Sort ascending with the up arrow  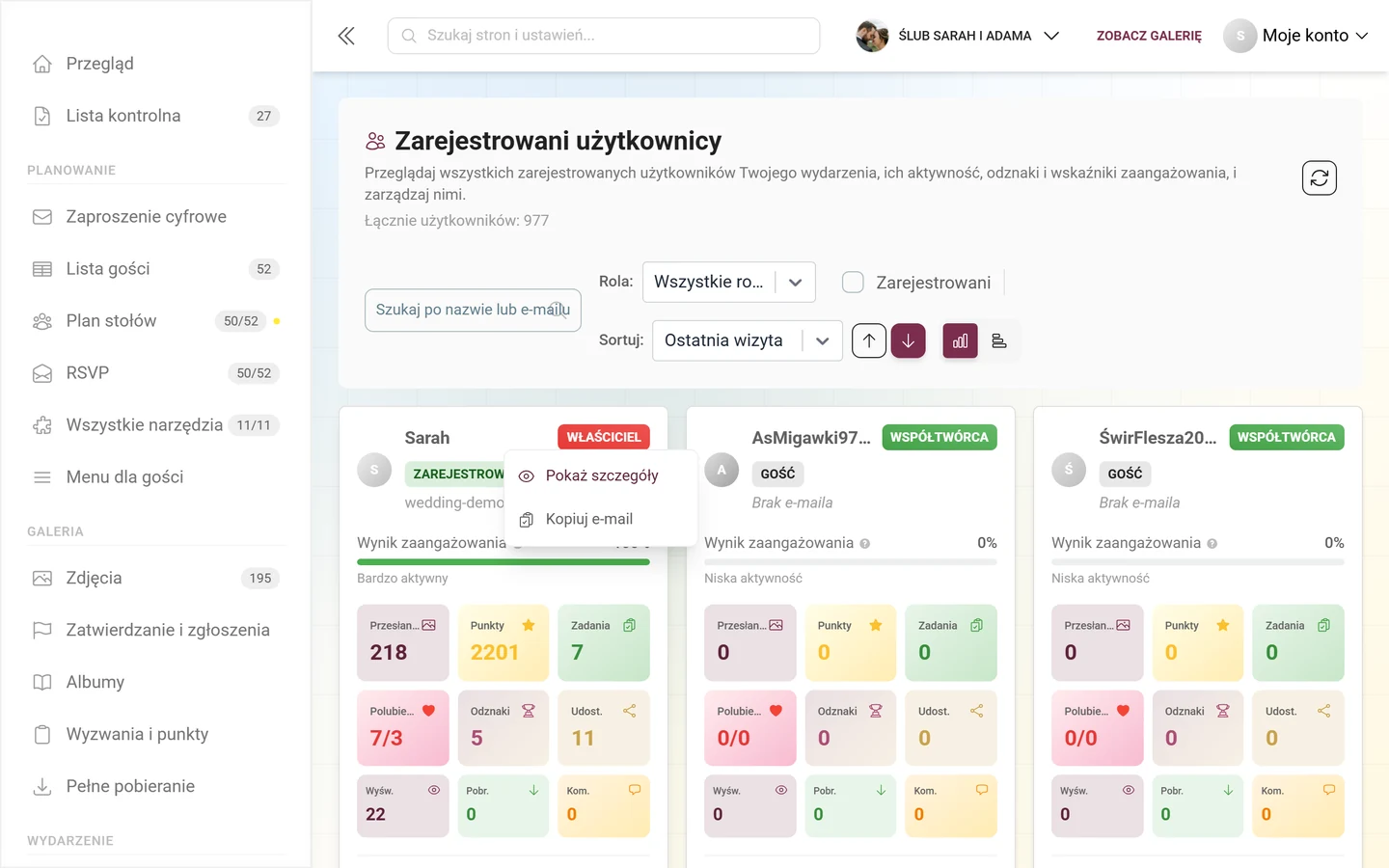[x=869, y=340]
